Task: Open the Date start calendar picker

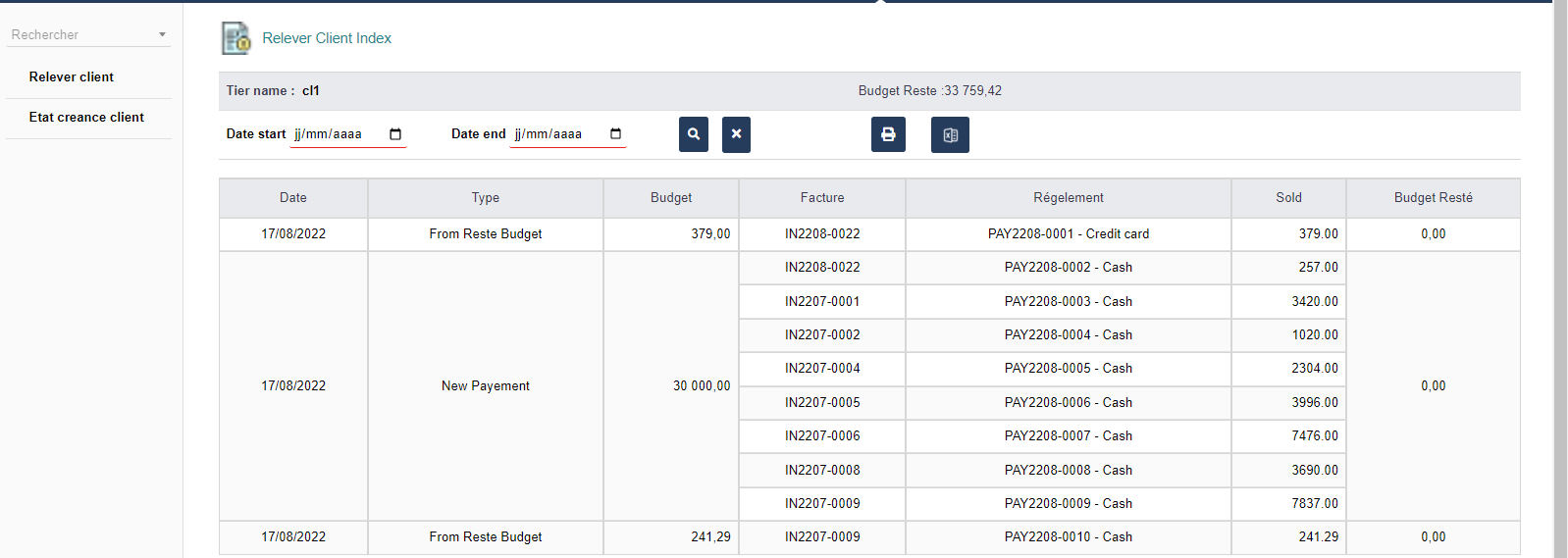Action: (395, 134)
